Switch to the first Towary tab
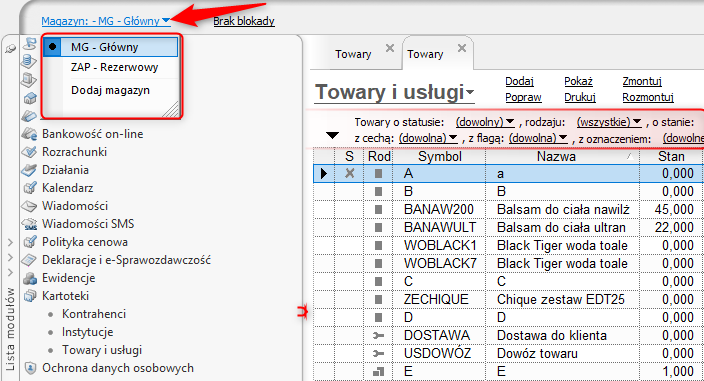 pos(353,54)
